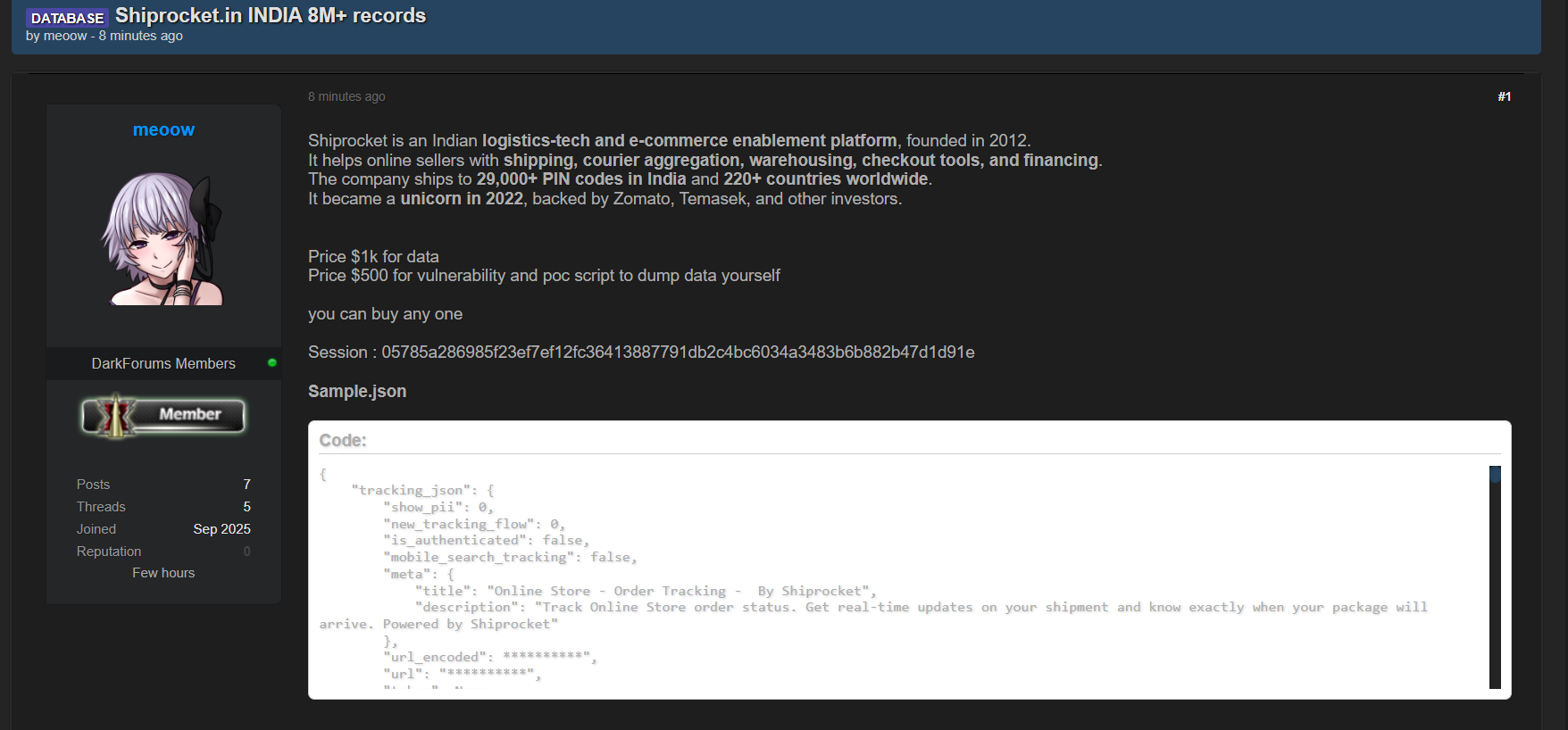Open the meoow username profile link
The width and height of the screenshot is (1568, 730).
163,129
